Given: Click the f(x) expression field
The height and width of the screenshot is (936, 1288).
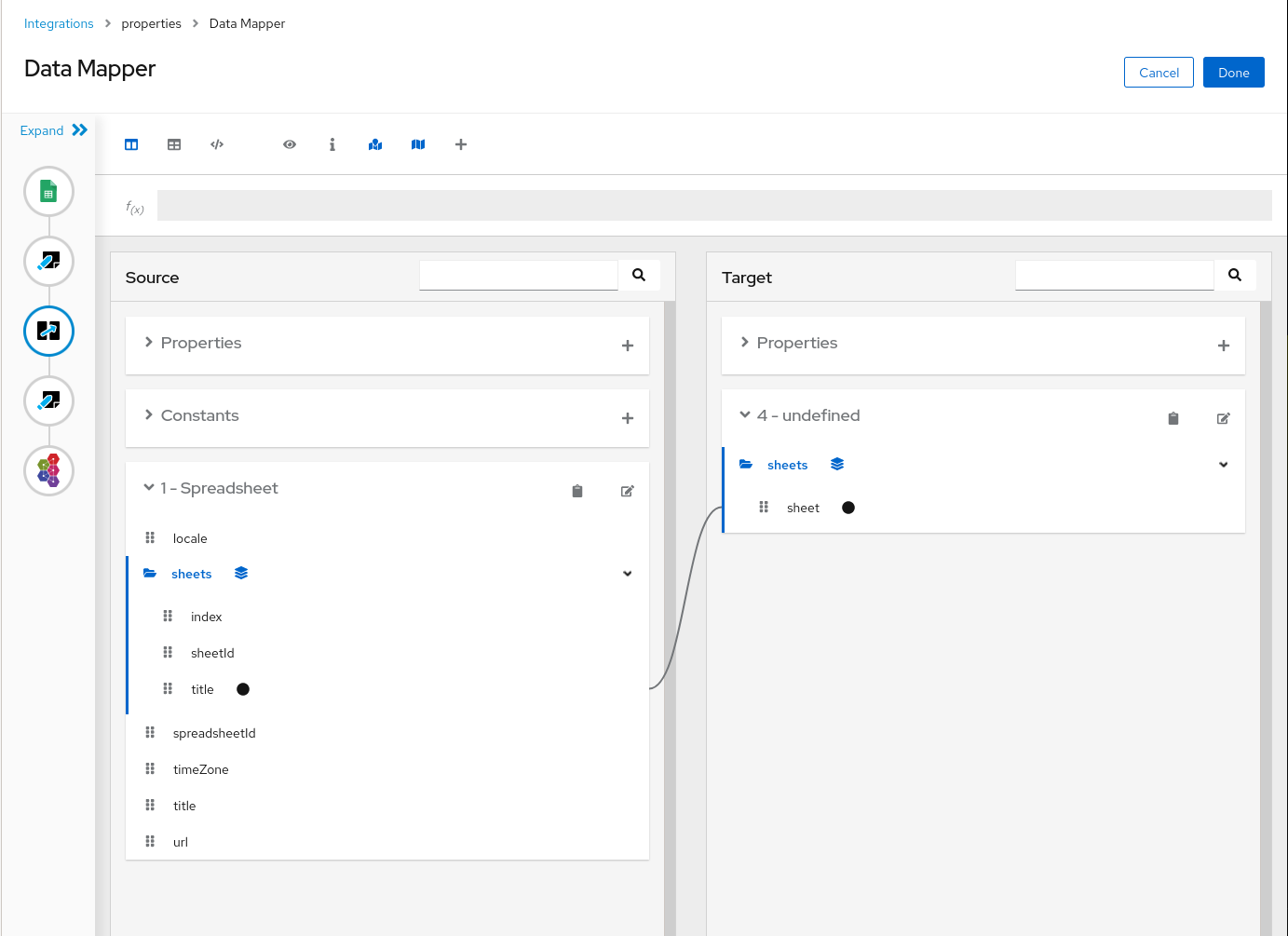Looking at the screenshot, I should 714,206.
